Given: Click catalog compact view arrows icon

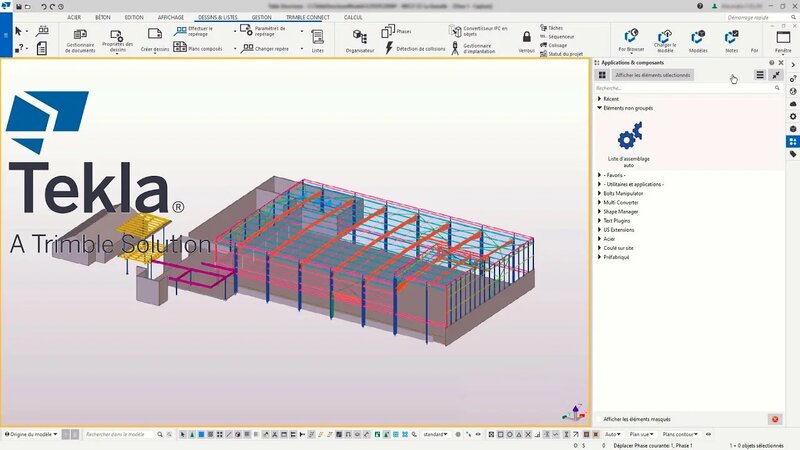Looking at the screenshot, I should pos(776,75).
